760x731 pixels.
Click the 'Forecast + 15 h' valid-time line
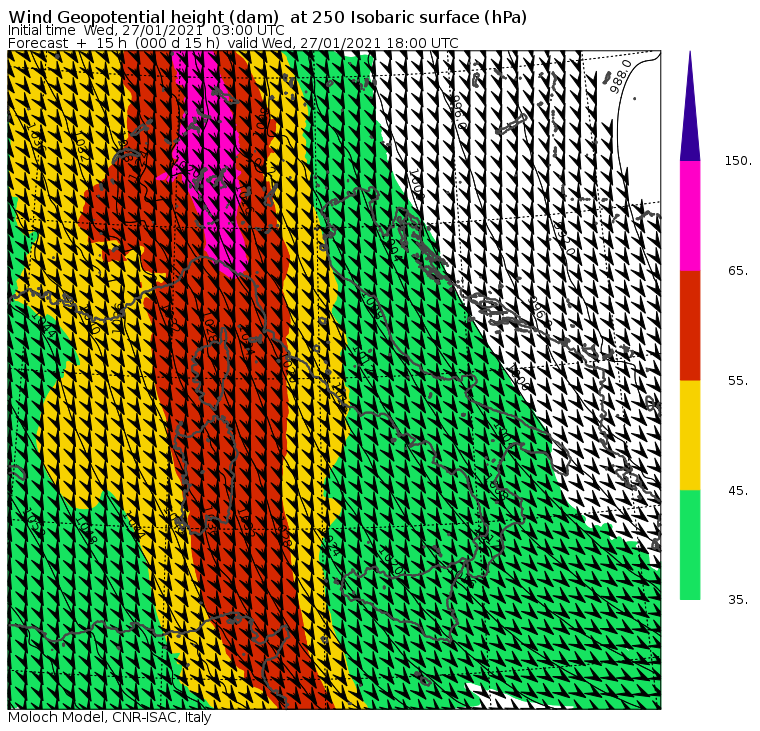[x=233, y=43]
